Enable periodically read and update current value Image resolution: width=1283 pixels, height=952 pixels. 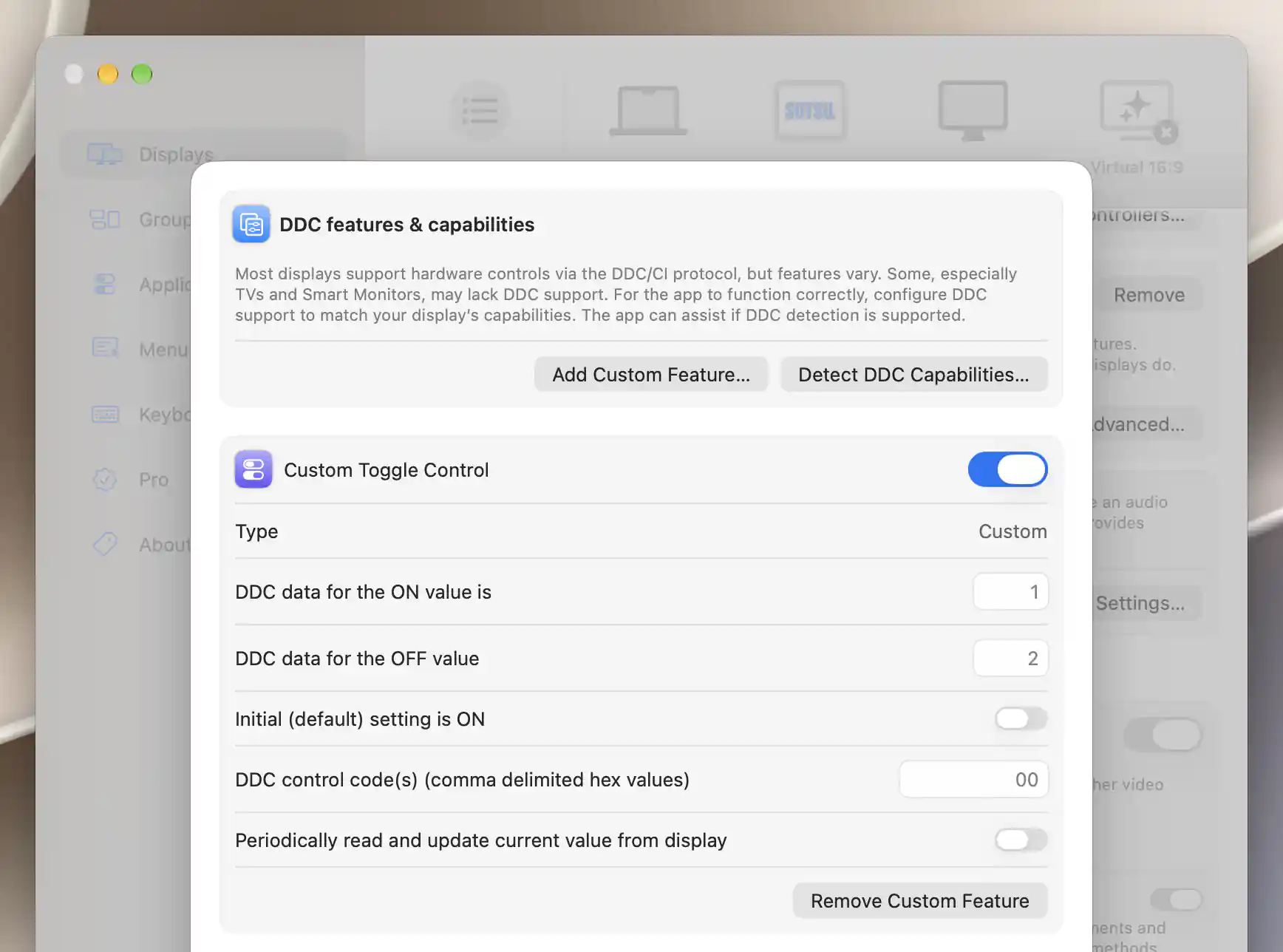point(1021,840)
